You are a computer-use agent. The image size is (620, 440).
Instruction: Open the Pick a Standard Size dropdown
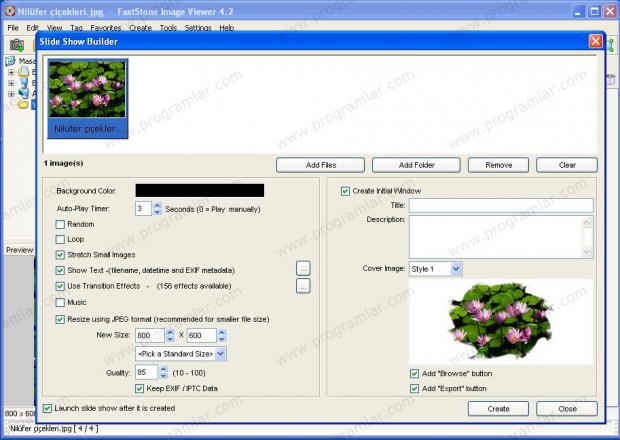click(221, 354)
